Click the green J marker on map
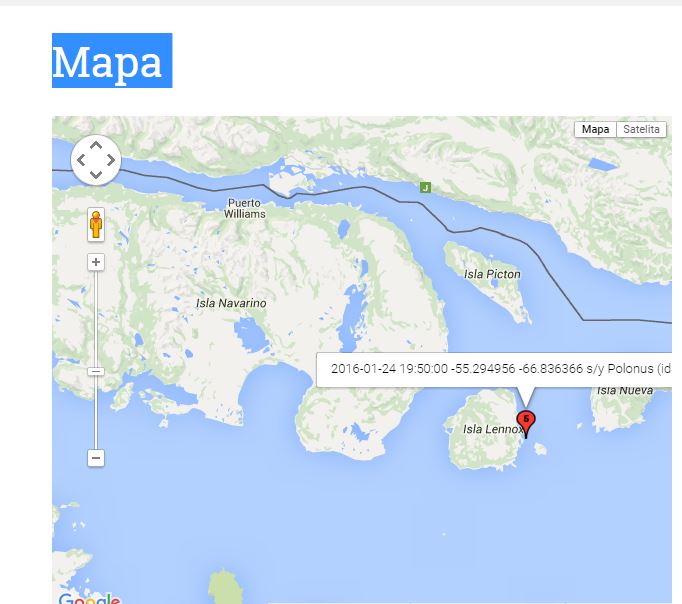The width and height of the screenshot is (682, 604). click(x=425, y=187)
